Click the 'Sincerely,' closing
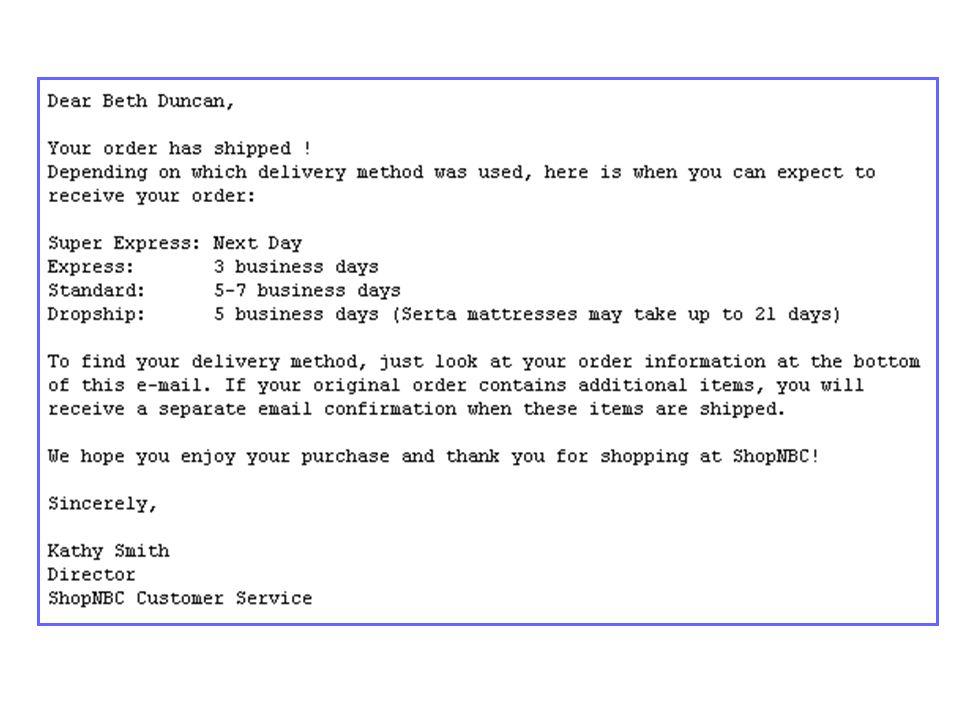 (102, 504)
